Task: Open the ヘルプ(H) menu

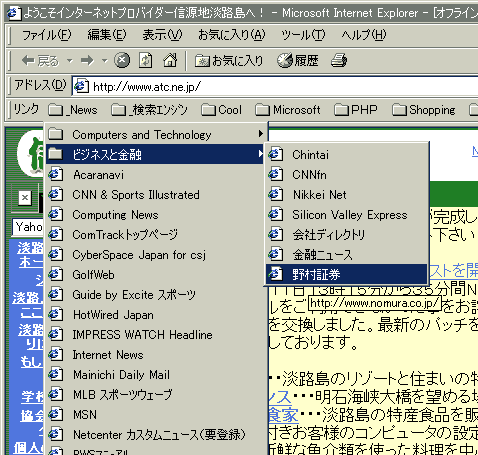Action: tap(363, 35)
